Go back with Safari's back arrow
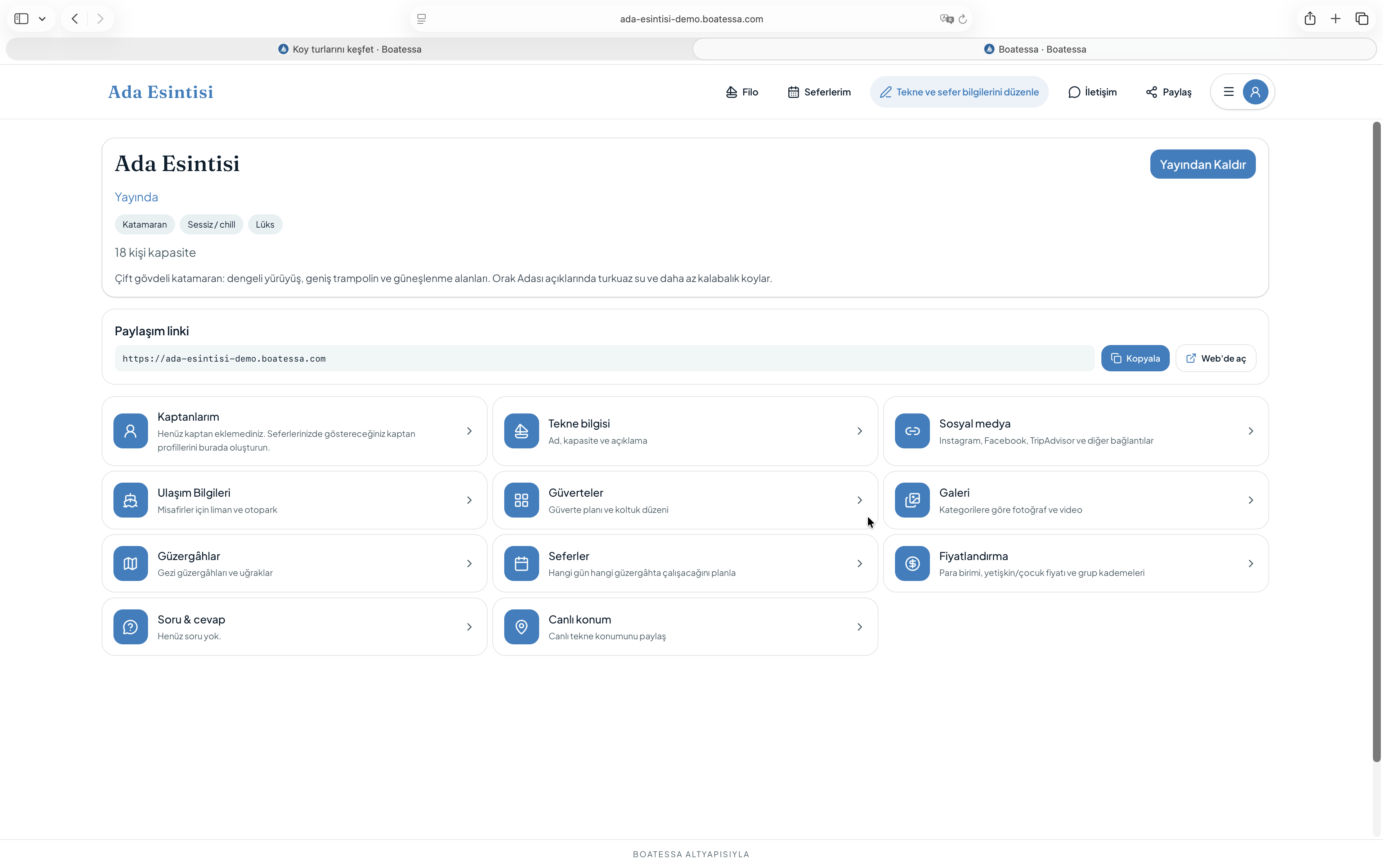 click(75, 19)
